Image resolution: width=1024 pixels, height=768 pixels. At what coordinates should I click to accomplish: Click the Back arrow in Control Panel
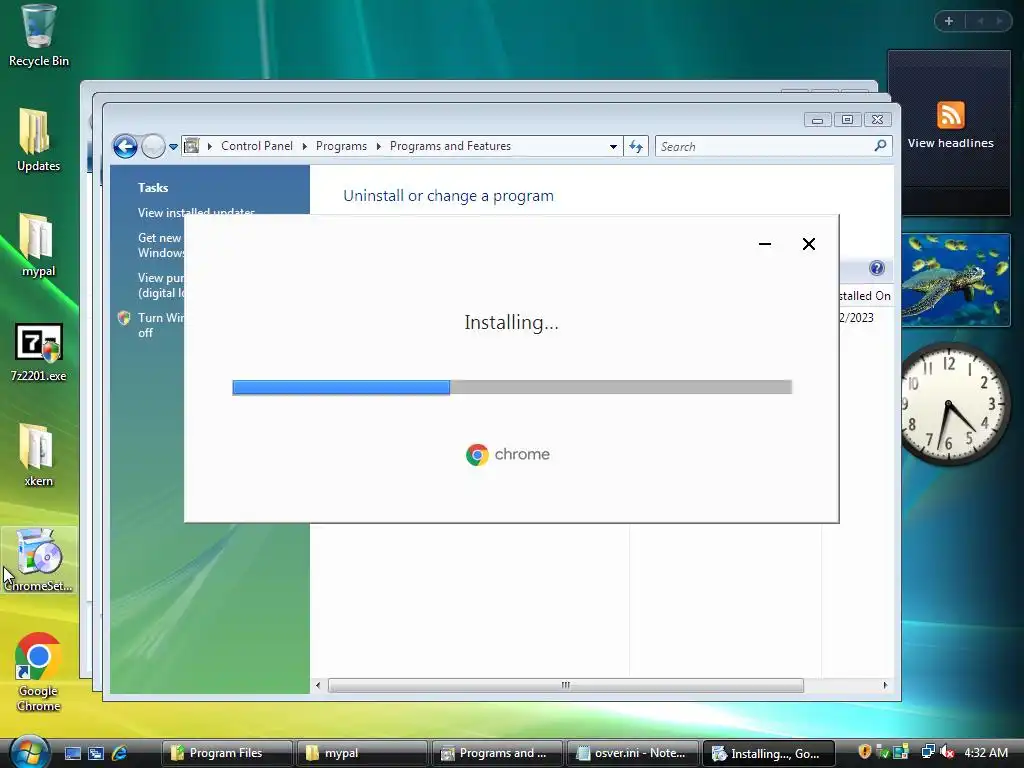pyautogui.click(x=125, y=146)
